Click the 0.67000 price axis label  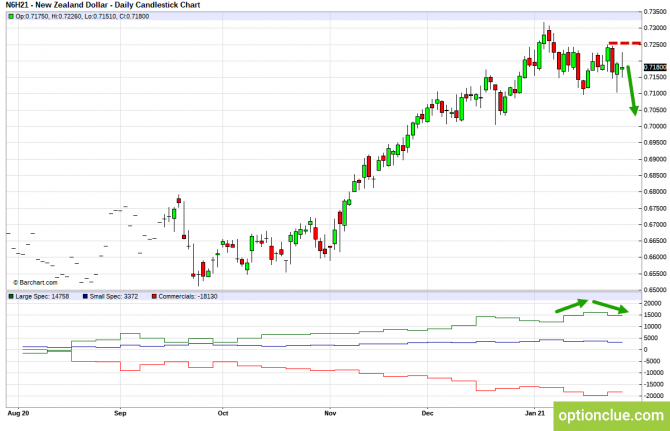tap(655, 224)
